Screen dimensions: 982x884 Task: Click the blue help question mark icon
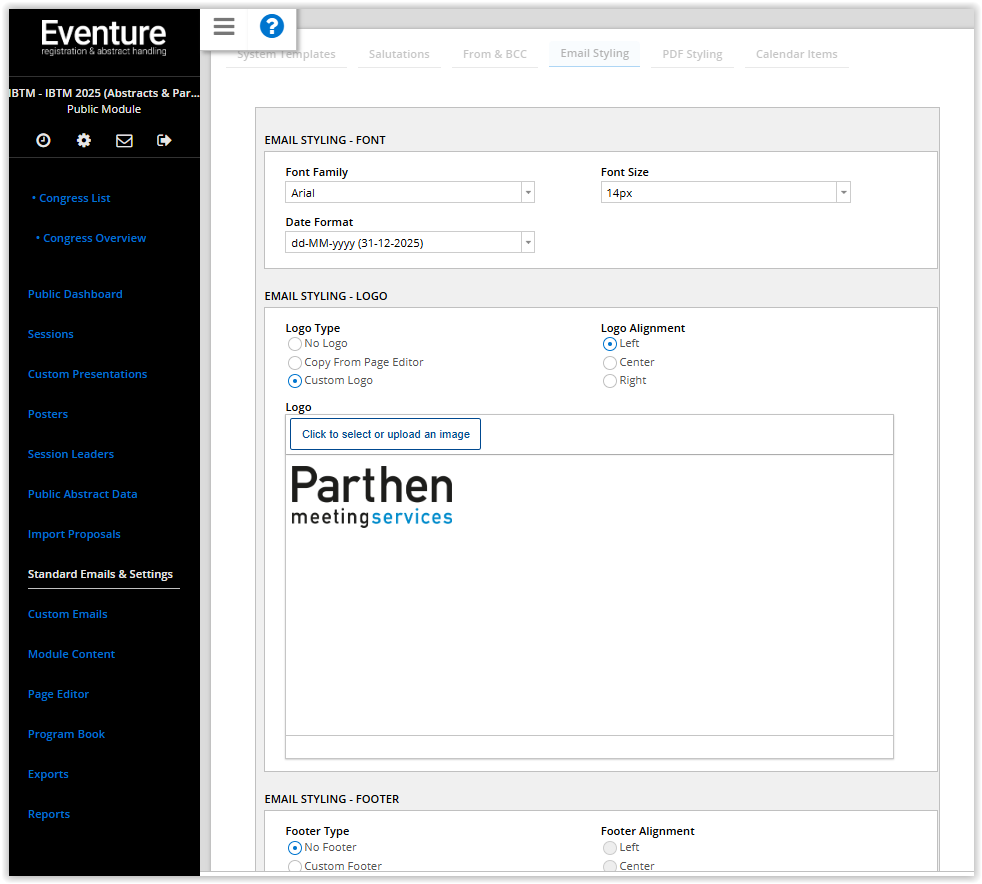point(272,26)
